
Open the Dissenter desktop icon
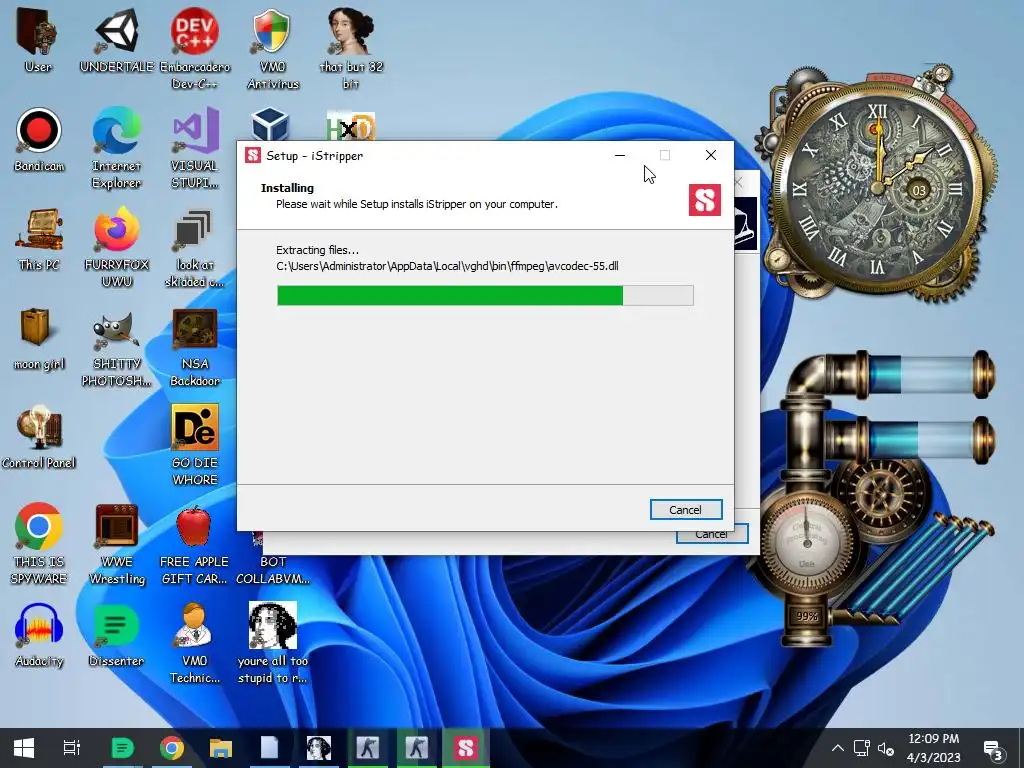pos(117,635)
